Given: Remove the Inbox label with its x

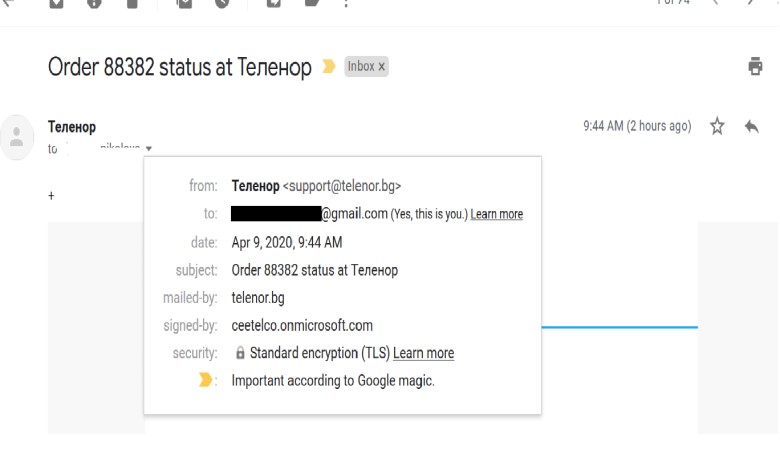Looking at the screenshot, I should click(382, 67).
